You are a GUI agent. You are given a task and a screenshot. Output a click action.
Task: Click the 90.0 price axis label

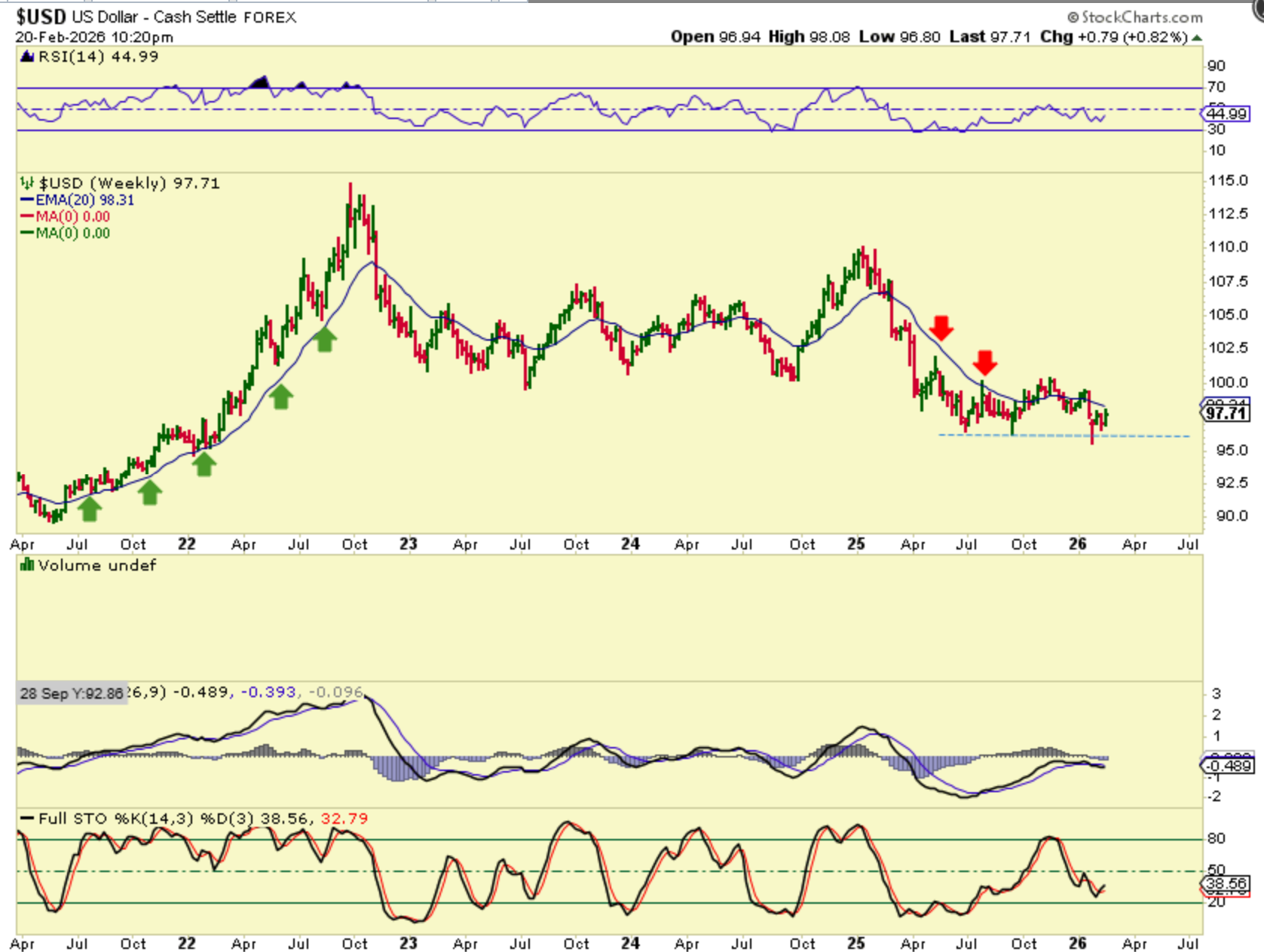(1232, 516)
